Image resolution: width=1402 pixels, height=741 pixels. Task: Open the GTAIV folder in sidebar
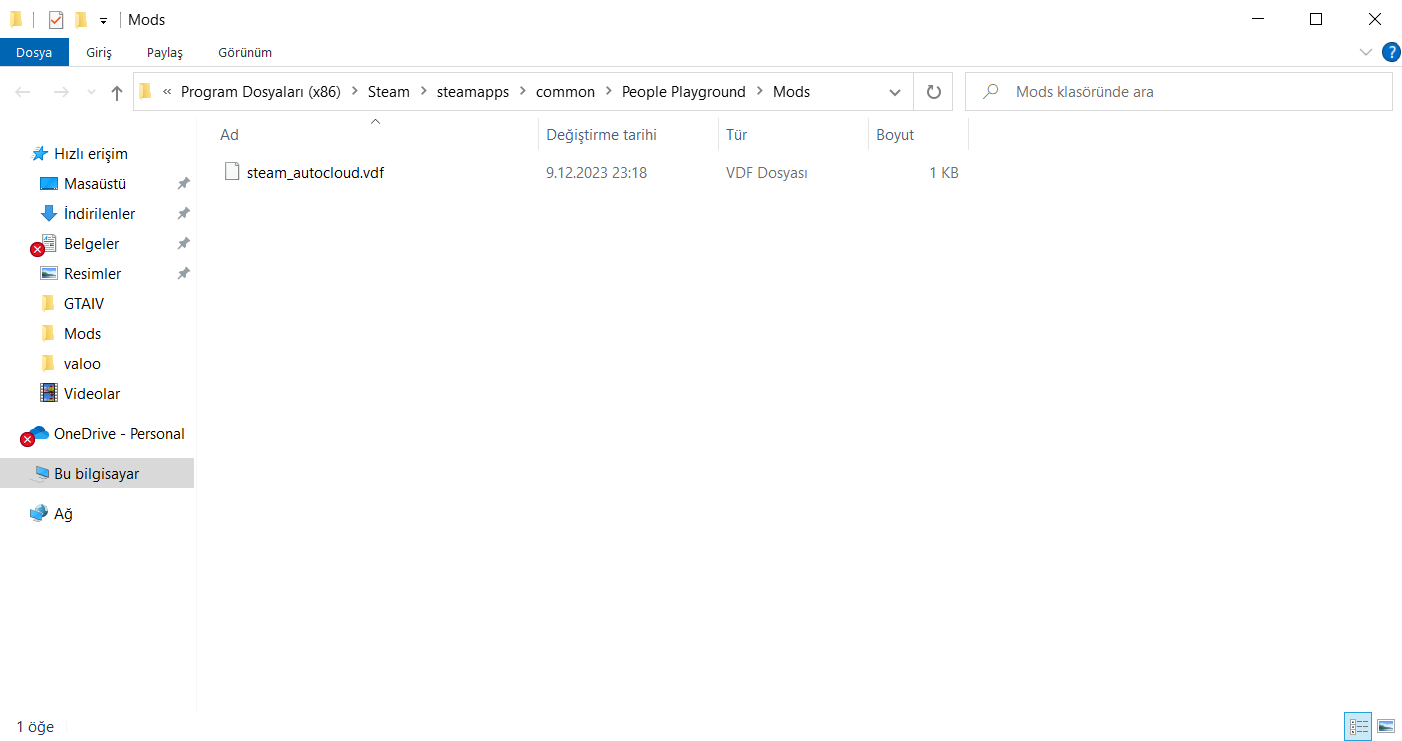(x=84, y=304)
